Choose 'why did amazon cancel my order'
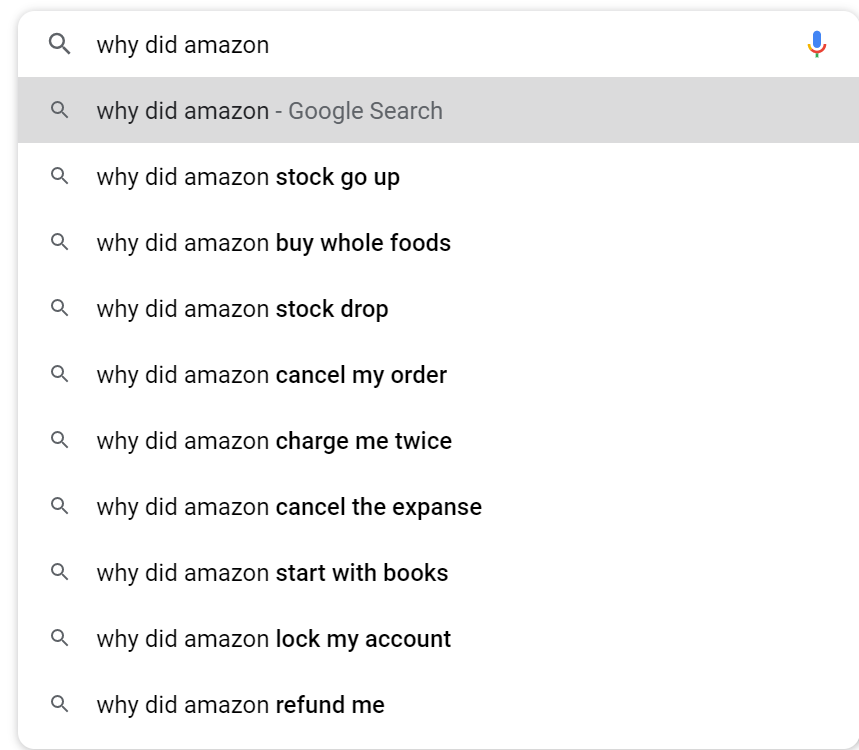Screen dimensions: 859x750 (438, 374)
